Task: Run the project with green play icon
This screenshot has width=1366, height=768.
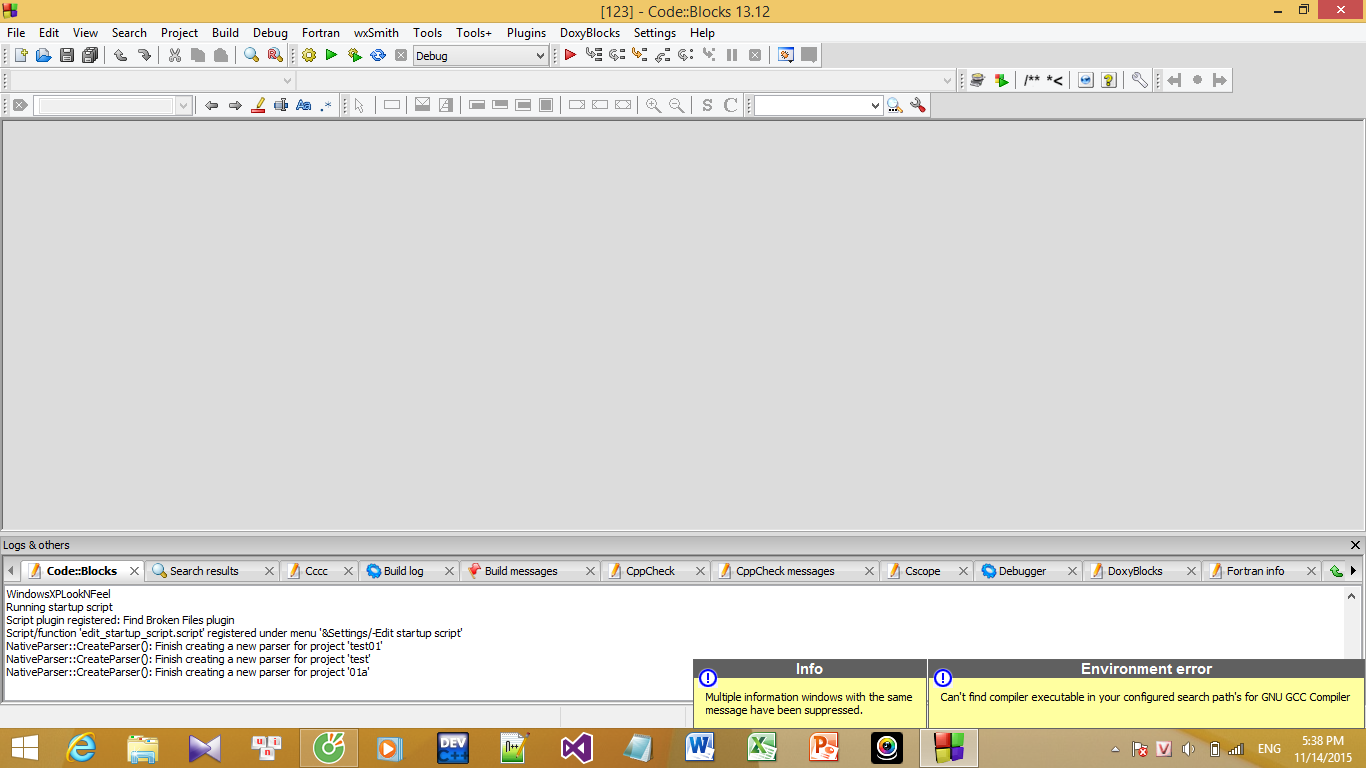Action: 331,55
